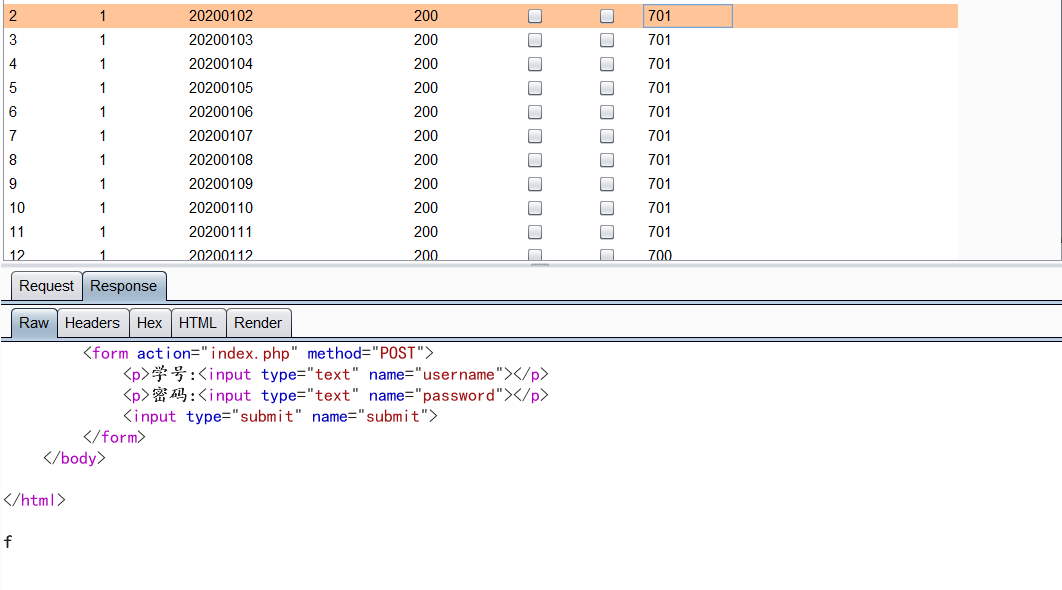Screen dimensions: 1062x590
Task: Tick the first checkbox in the 20200107 row
Action: 535,136
